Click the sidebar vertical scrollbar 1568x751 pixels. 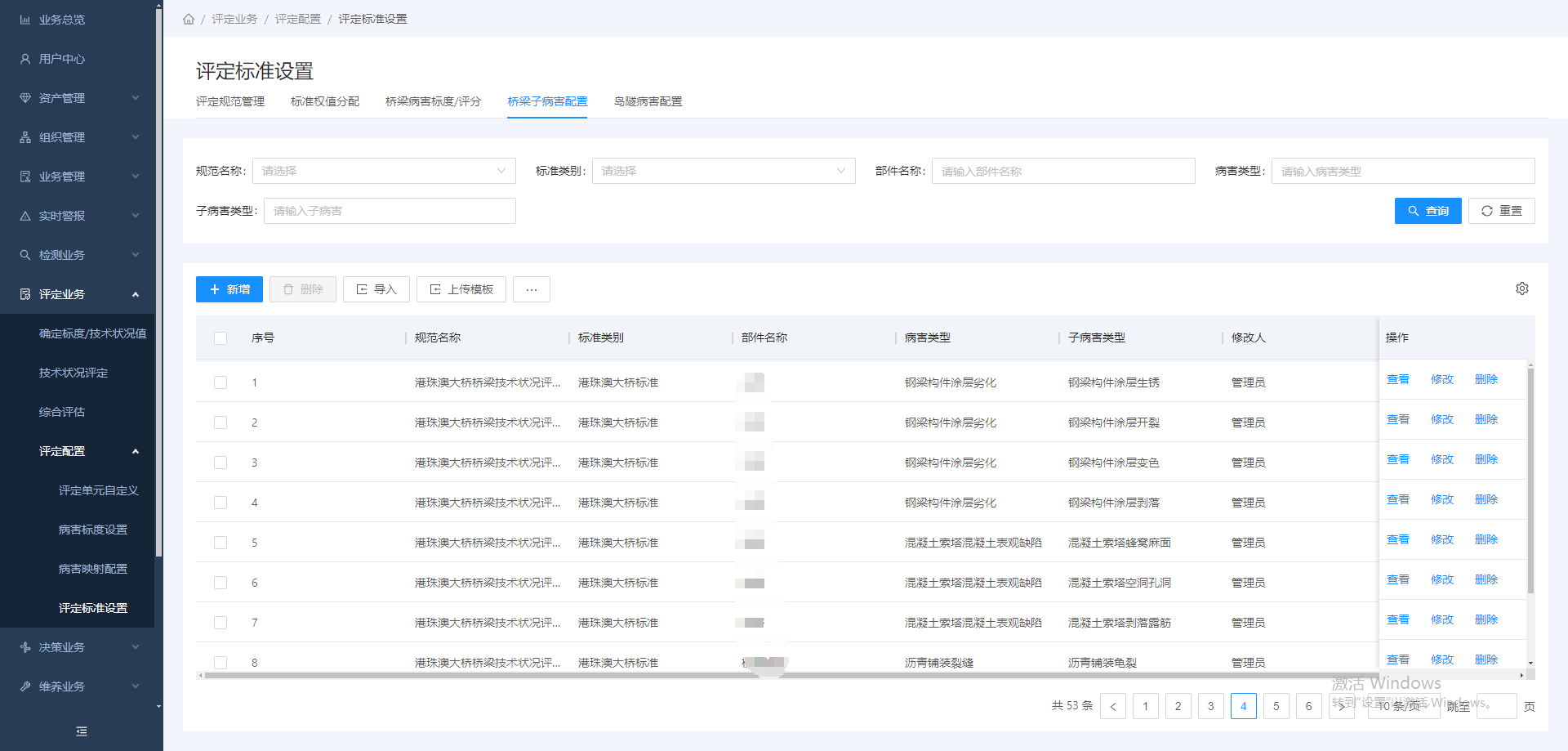tap(158, 282)
